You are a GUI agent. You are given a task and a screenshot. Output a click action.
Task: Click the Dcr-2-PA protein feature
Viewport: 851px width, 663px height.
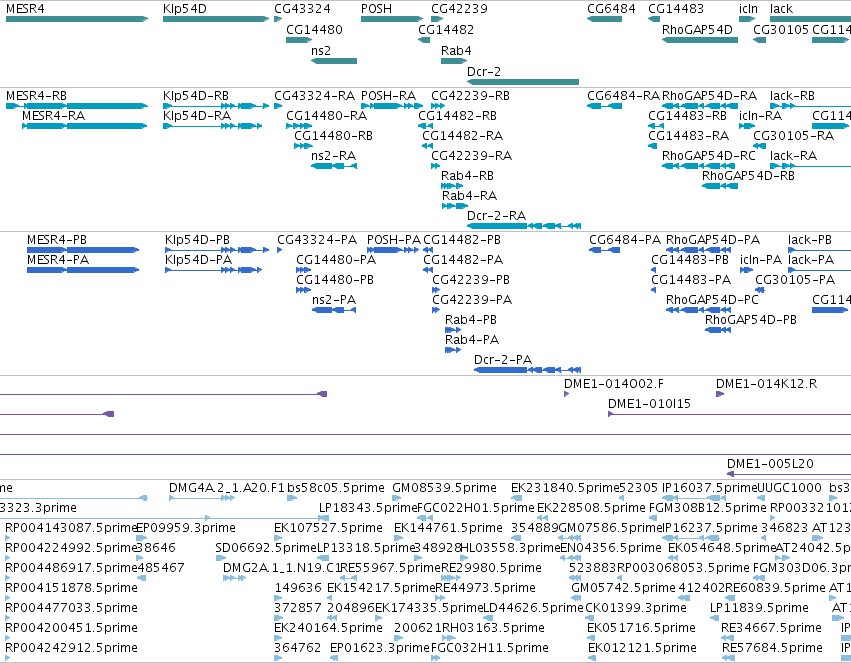point(528,370)
